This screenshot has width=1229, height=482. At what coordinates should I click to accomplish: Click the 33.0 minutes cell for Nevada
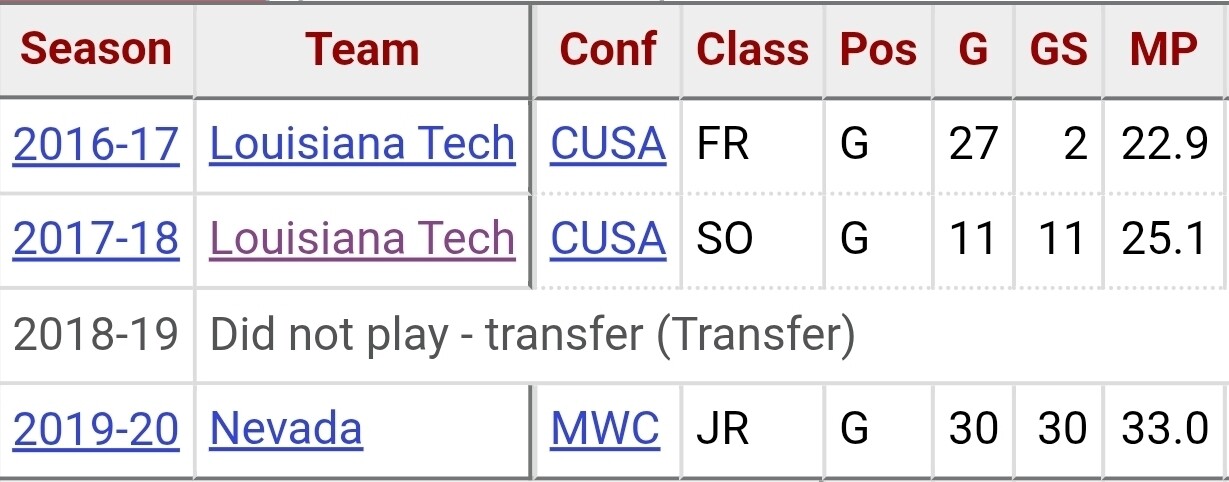click(x=1165, y=429)
